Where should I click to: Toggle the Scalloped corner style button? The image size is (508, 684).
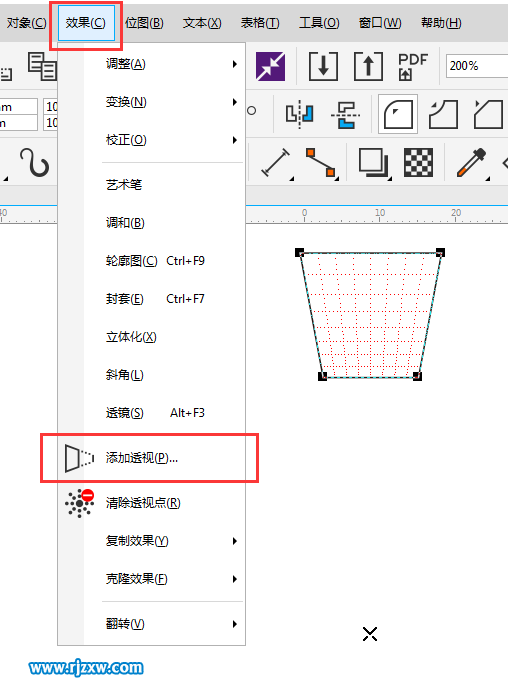pyautogui.click(x=443, y=114)
